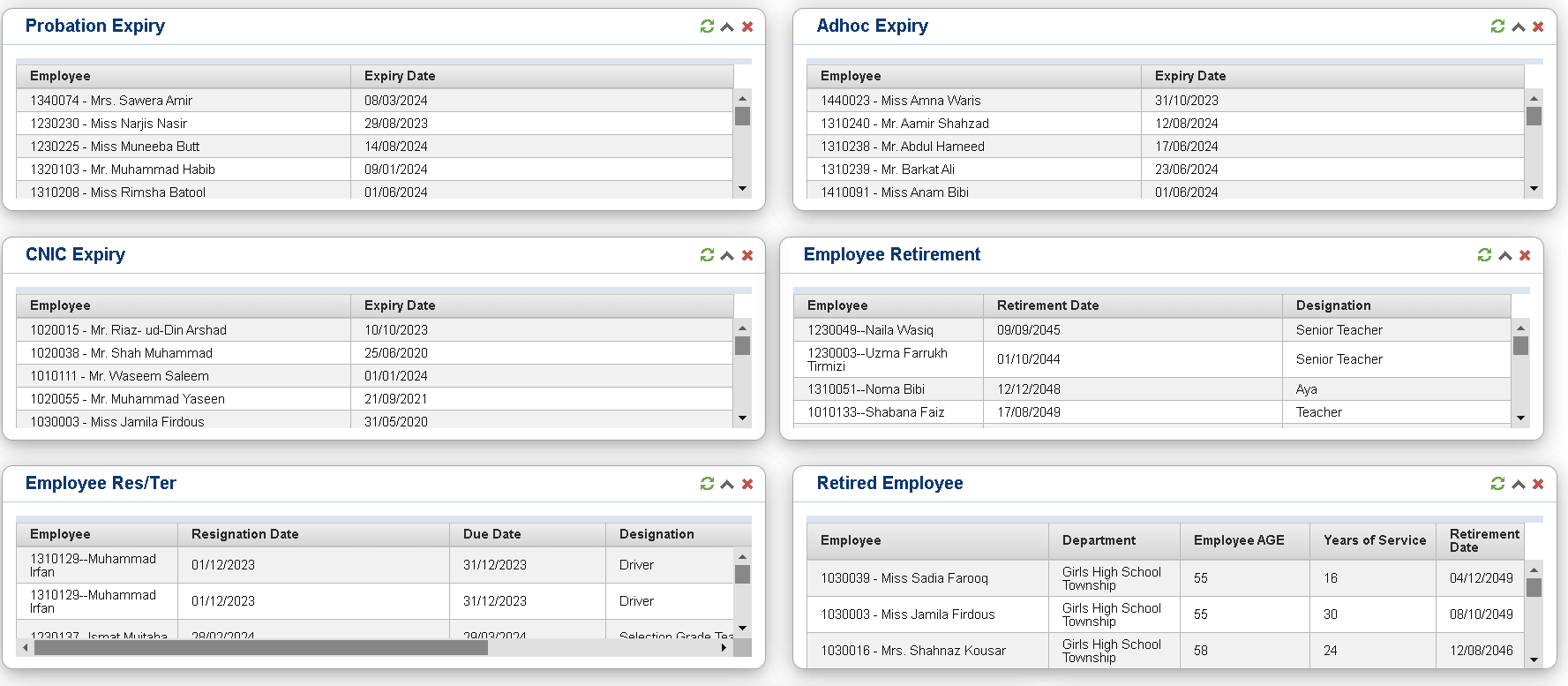Refresh the Employee Res/Ter panel
The height and width of the screenshot is (686, 1568).
pos(707,484)
